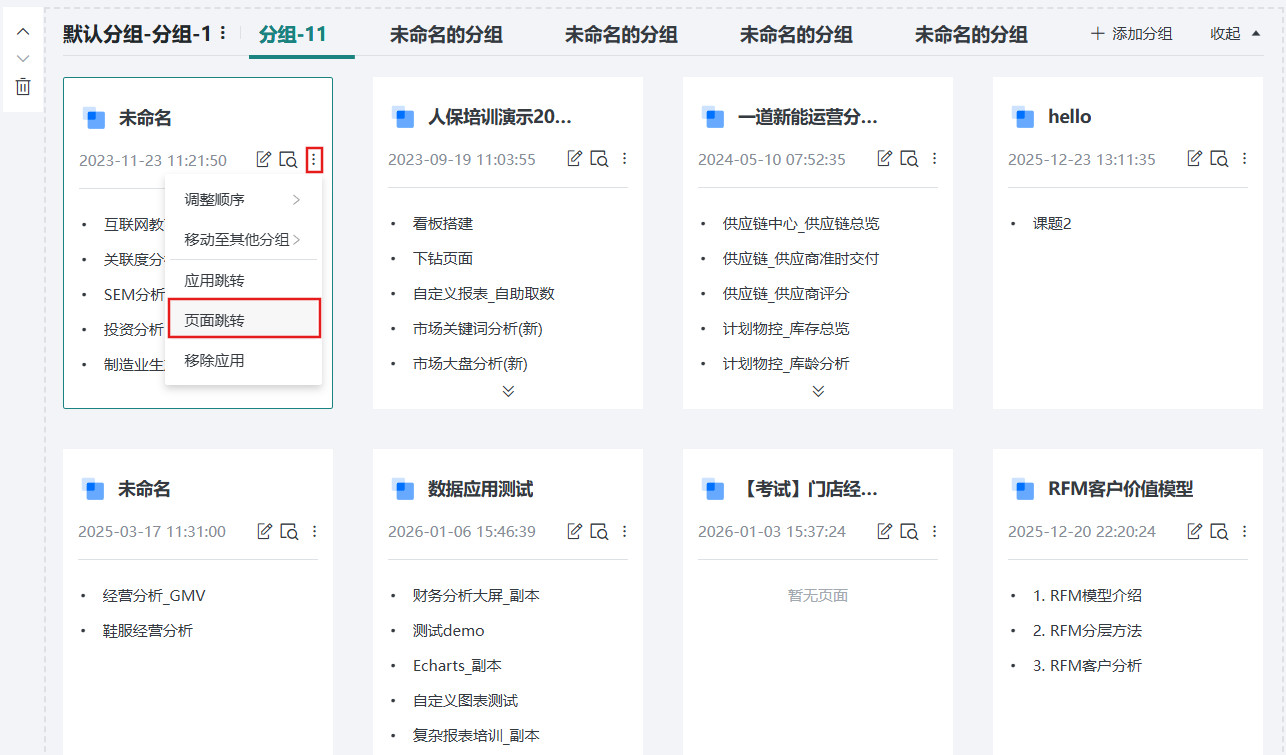The height and width of the screenshot is (755, 1286).
Task: Click more options icon on 人保培训演示 card
Action: pyautogui.click(x=624, y=157)
